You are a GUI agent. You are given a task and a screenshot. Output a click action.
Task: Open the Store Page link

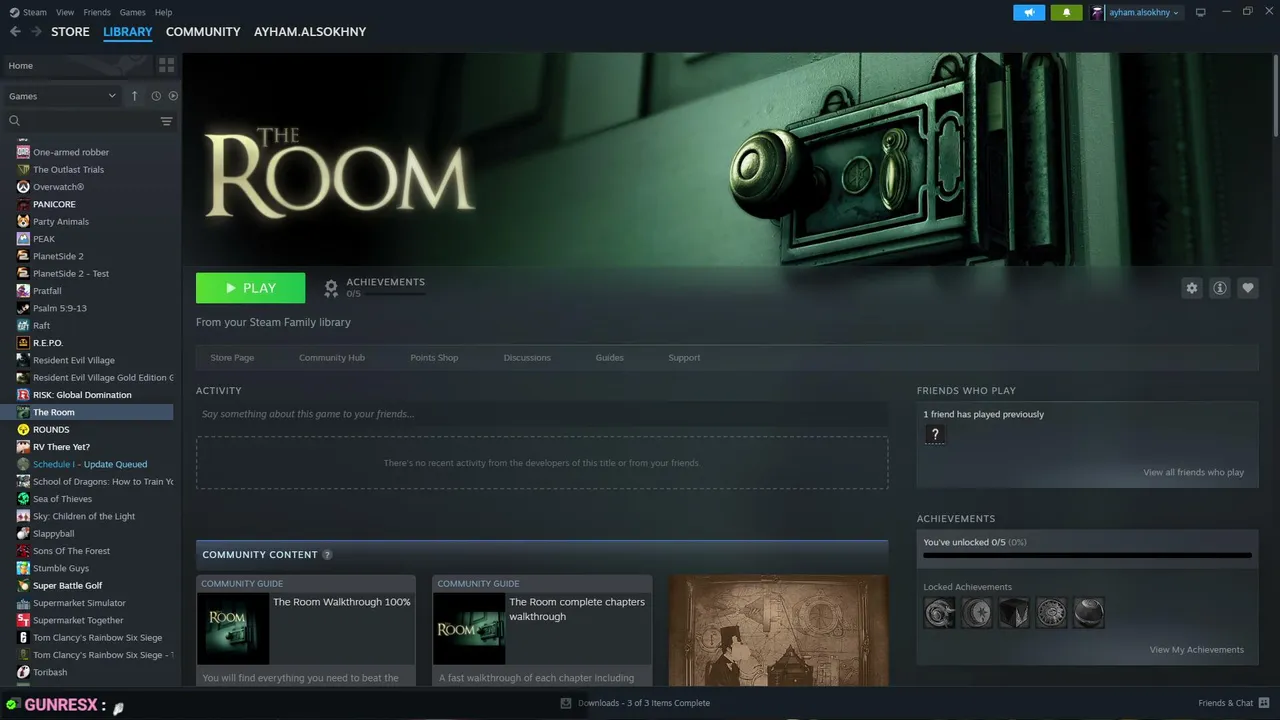tap(232, 358)
